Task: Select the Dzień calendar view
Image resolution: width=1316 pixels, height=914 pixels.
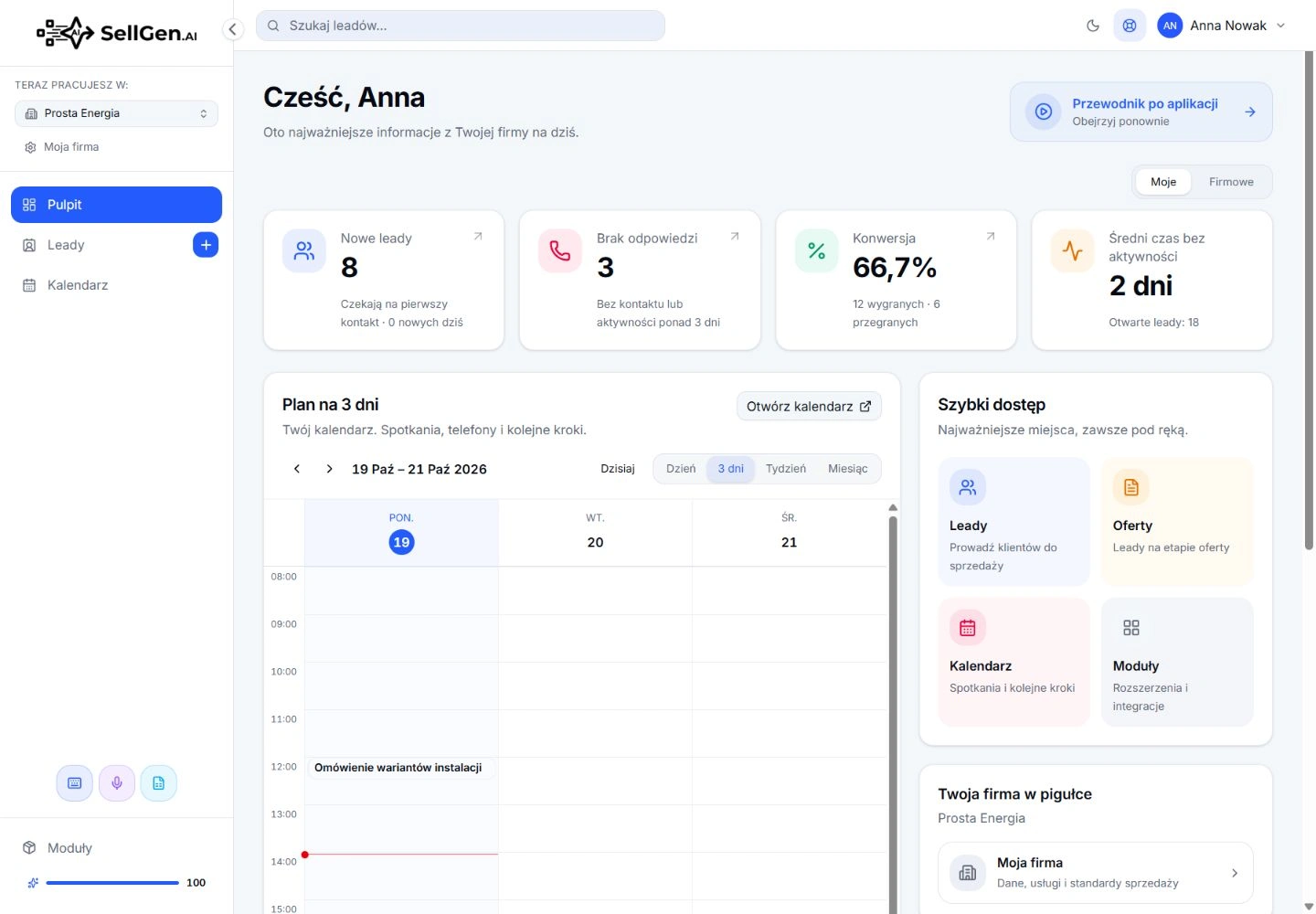Action: (681, 469)
